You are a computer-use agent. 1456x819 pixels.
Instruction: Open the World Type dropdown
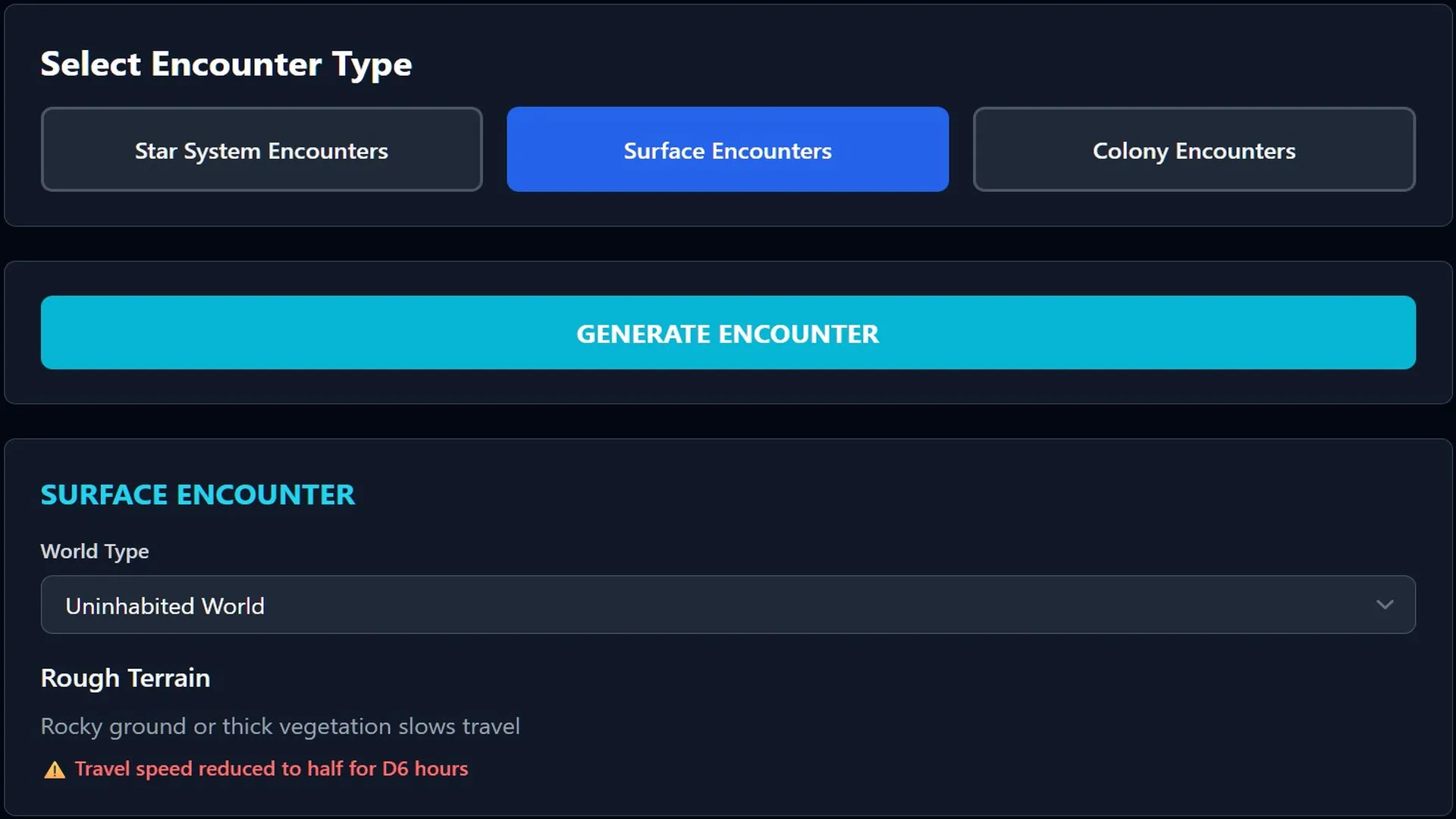tap(726, 605)
